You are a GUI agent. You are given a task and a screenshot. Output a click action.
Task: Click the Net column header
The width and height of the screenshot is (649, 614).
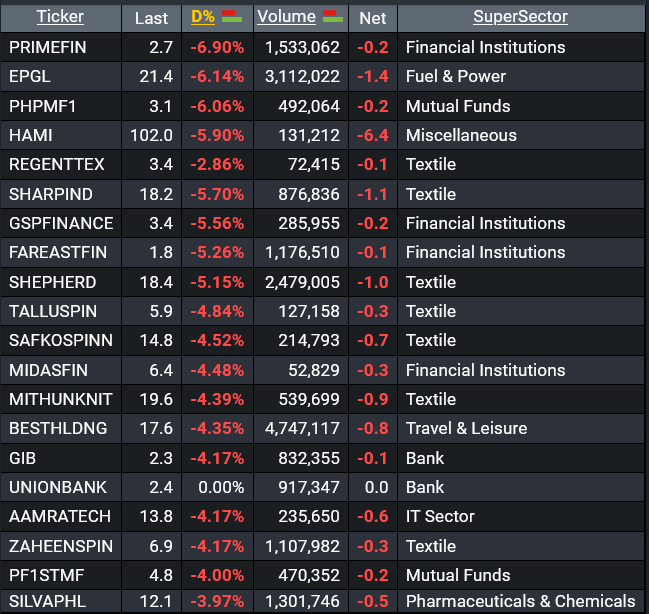coord(372,18)
